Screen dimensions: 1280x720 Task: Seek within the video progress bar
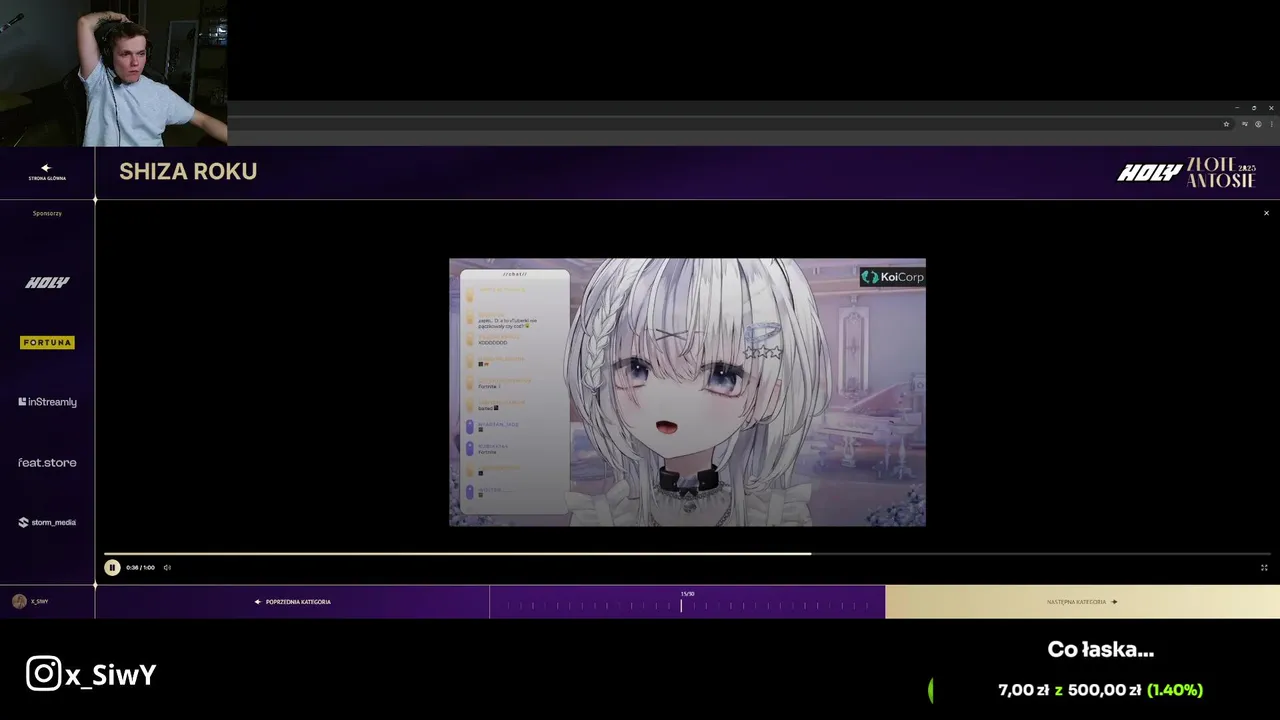click(687, 553)
